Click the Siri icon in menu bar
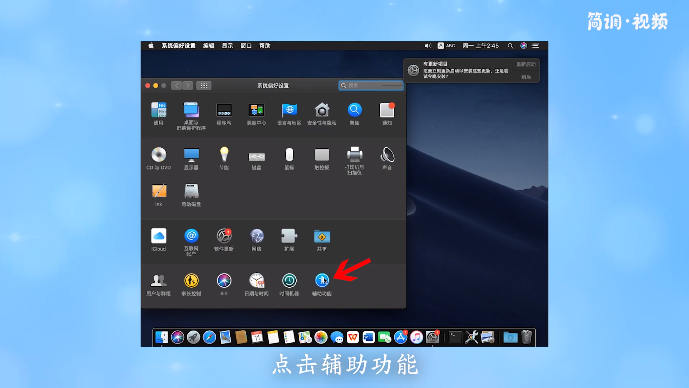 [523, 45]
